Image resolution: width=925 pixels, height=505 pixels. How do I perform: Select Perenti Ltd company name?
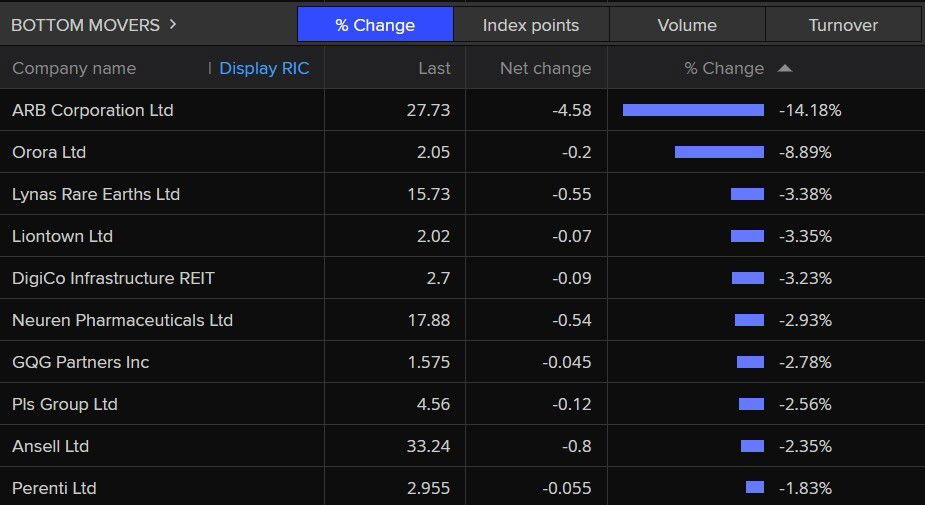click(54, 488)
